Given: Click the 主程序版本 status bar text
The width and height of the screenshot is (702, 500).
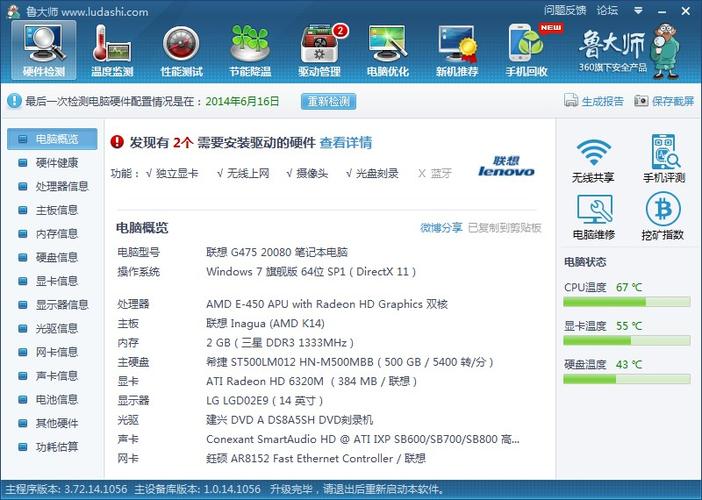Looking at the screenshot, I should [66, 489].
